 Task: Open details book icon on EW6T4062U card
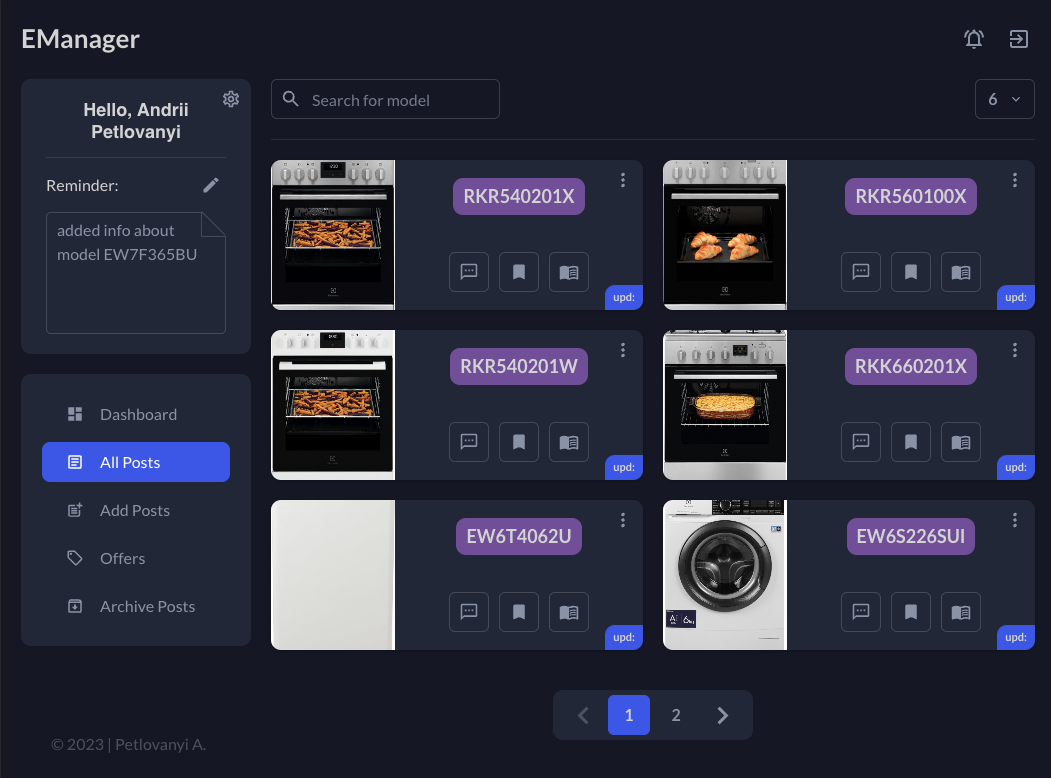tap(569, 612)
